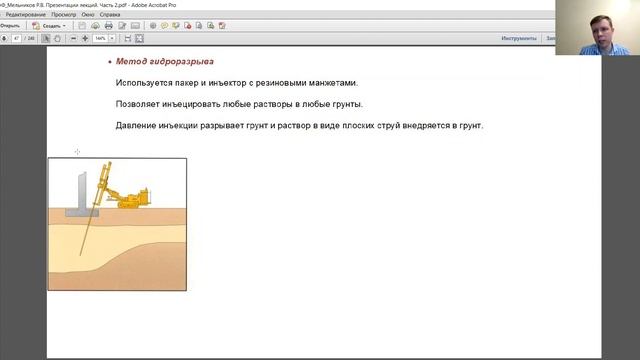Click the edit text page icon
640x360 pixels.
[122, 26]
